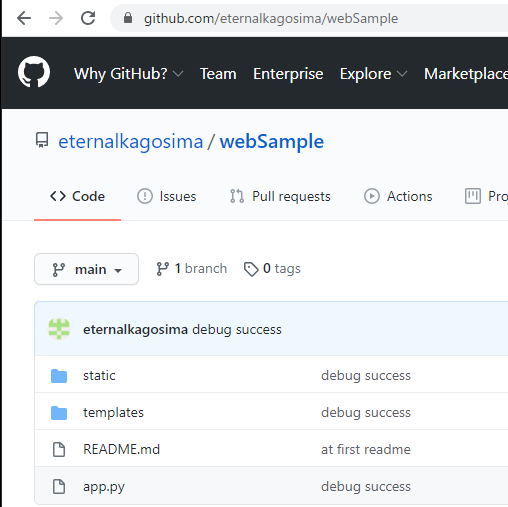Click the GitHub Octocat logo
Screen dimensions: 508x507
[34, 72]
